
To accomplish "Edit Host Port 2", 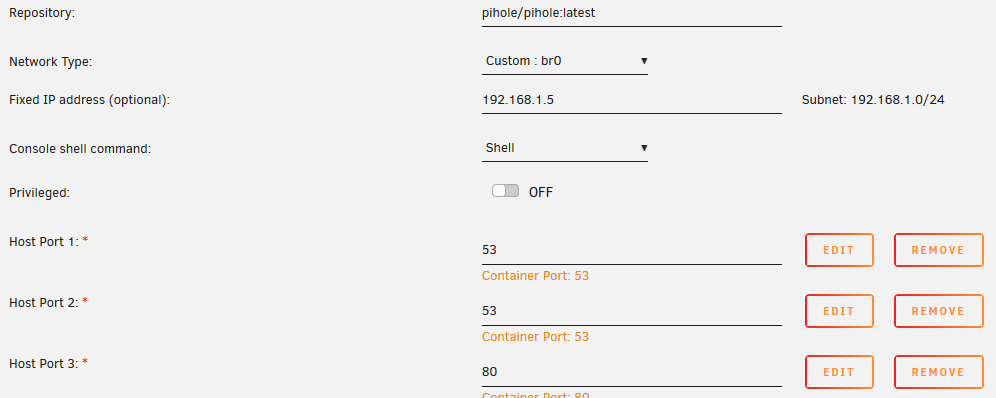I will coord(839,311).
